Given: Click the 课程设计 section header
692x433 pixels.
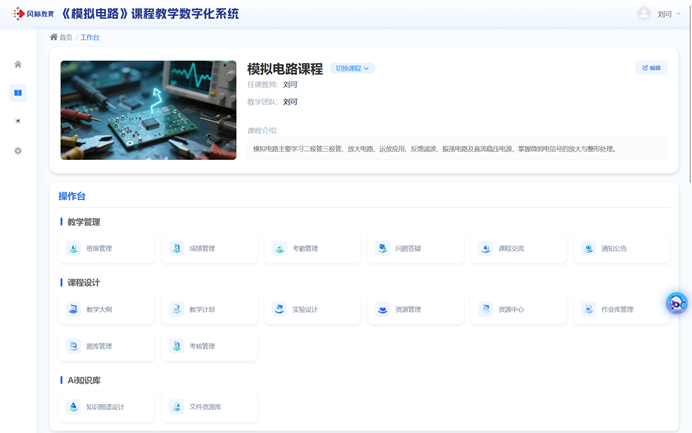Looking at the screenshot, I should (x=83, y=282).
